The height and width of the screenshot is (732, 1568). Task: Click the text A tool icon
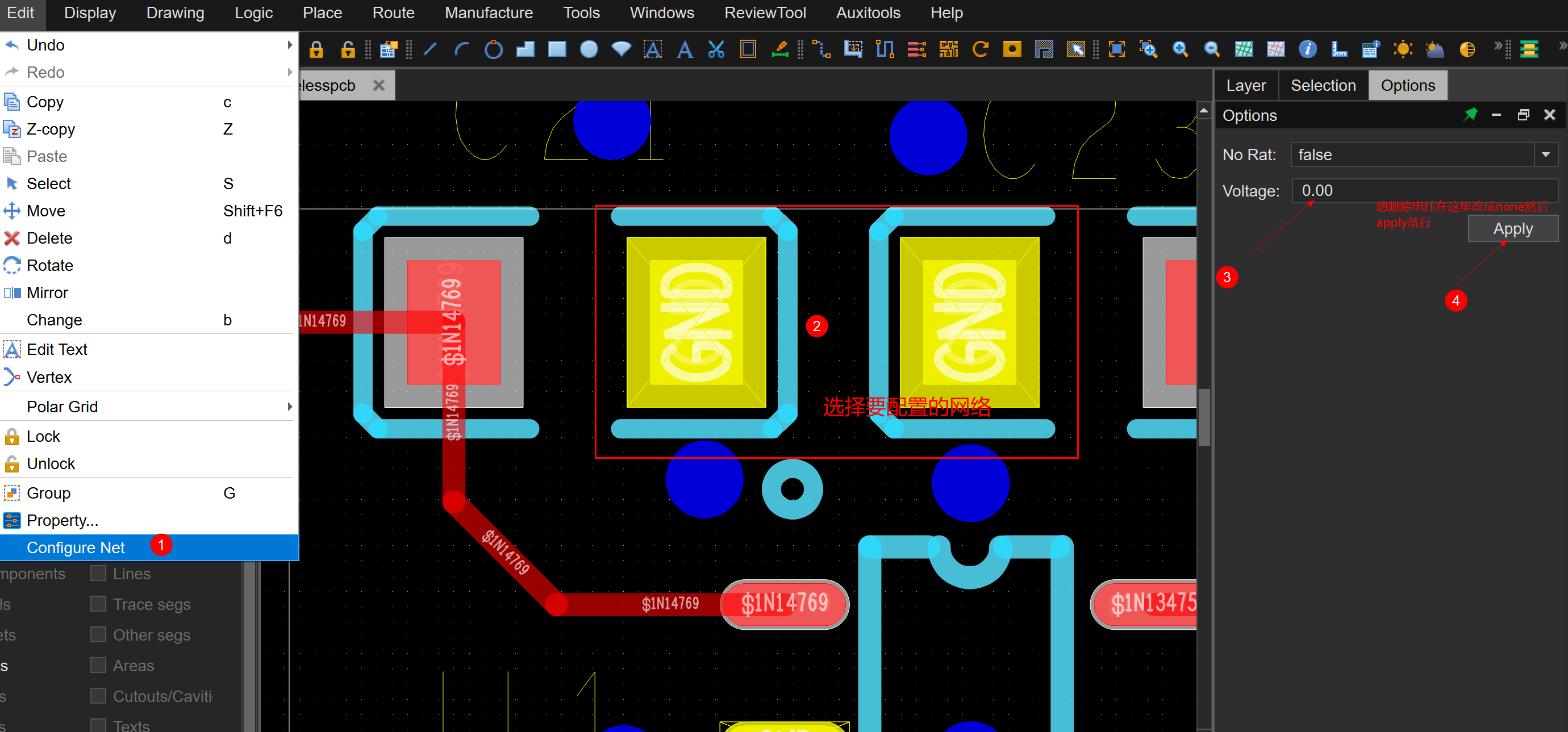(684, 49)
